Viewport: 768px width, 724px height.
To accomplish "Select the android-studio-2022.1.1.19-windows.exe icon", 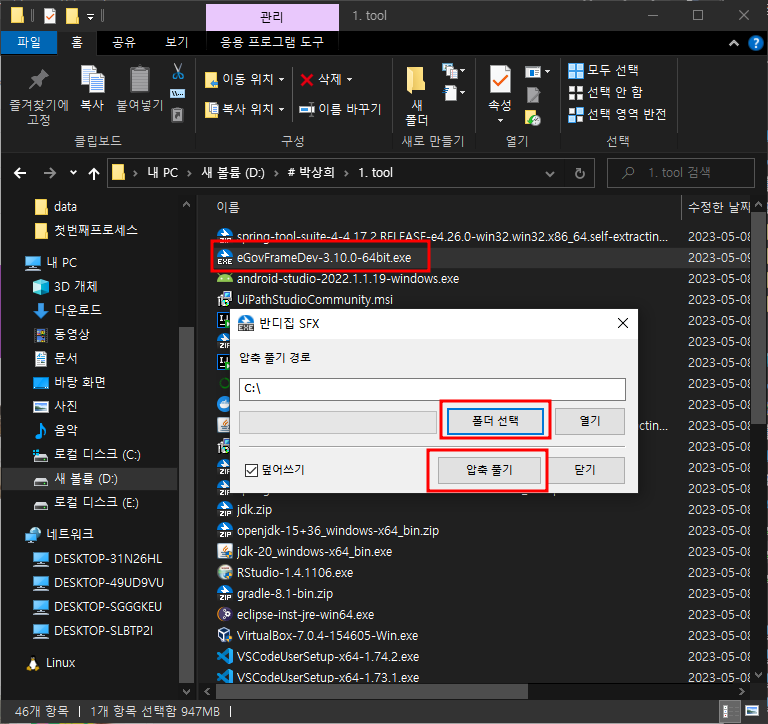I will [x=224, y=278].
